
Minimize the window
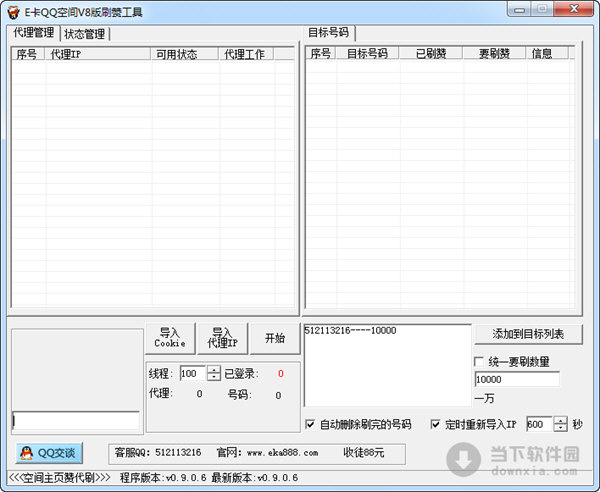pos(519,10)
